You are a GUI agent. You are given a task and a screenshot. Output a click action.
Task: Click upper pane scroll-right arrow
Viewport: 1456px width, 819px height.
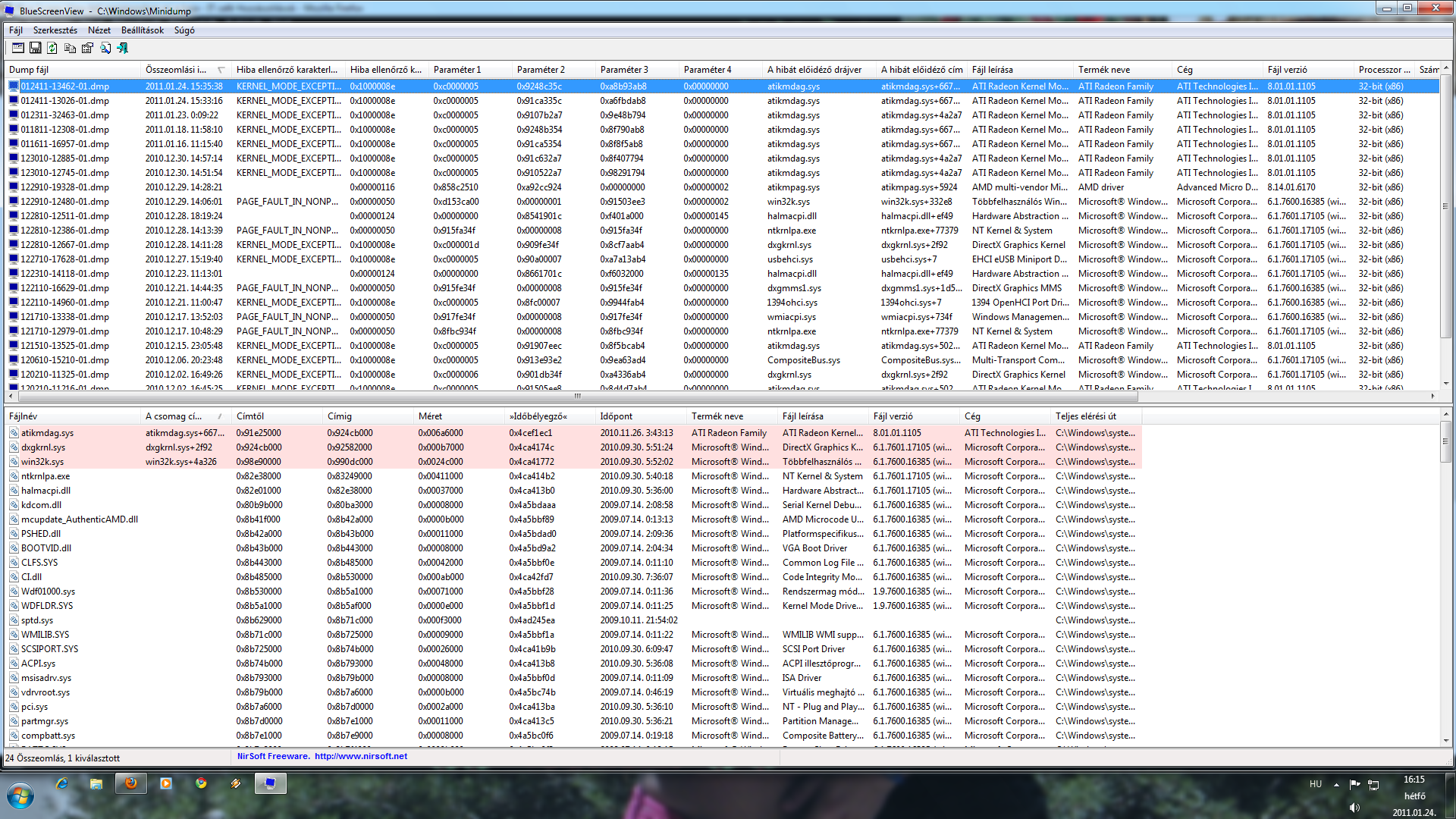1432,396
